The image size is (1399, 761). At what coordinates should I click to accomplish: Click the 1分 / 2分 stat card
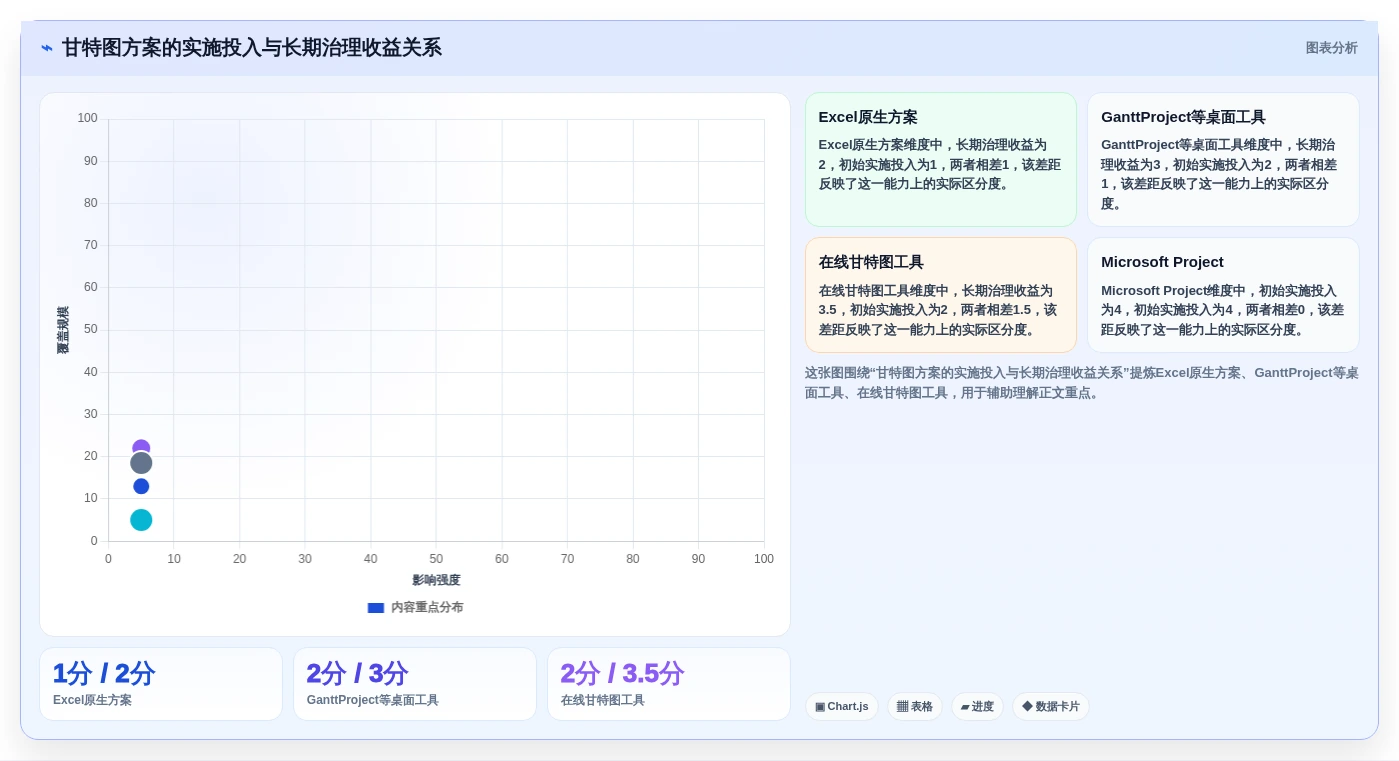[161, 684]
